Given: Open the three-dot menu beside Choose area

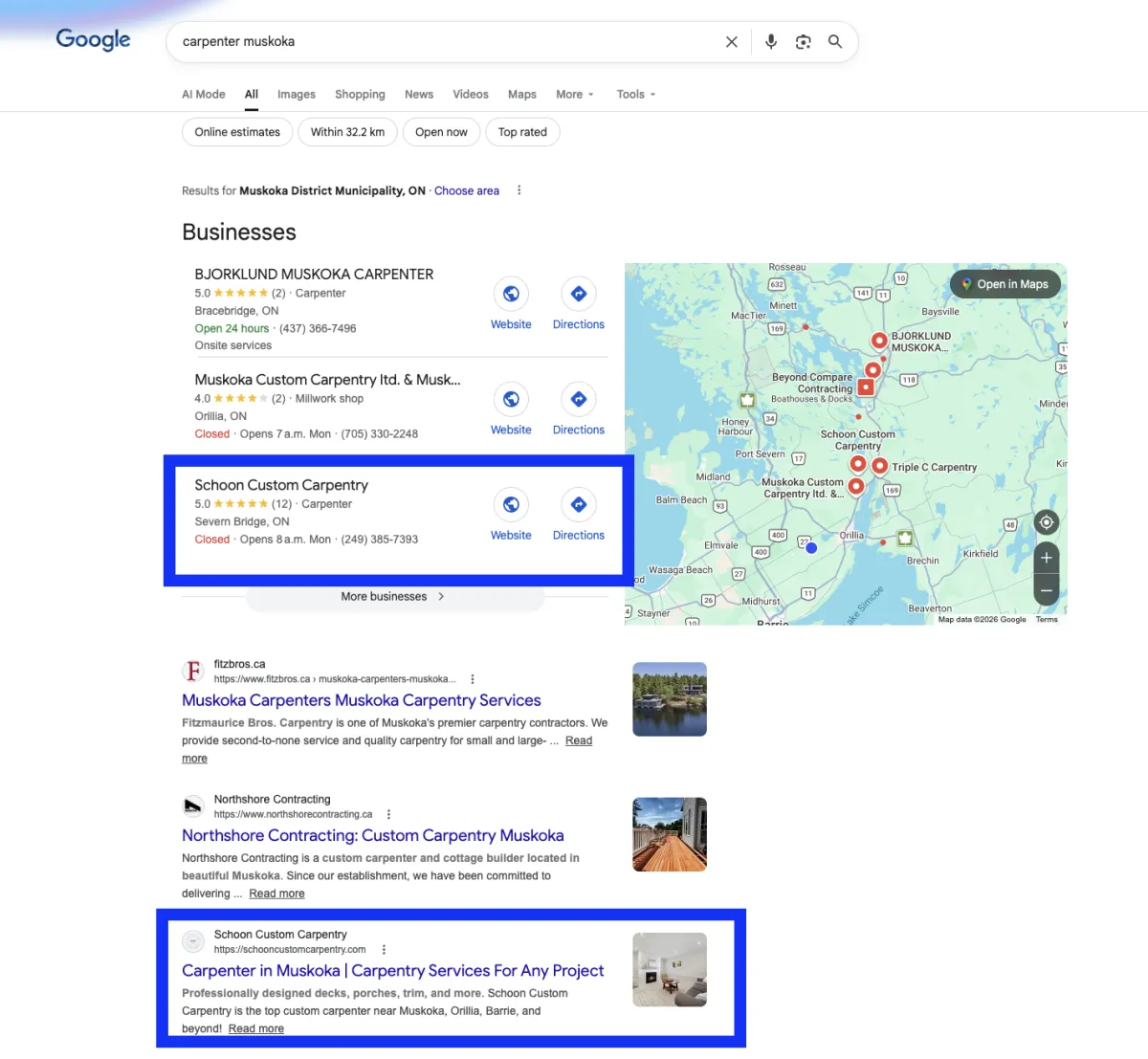Looking at the screenshot, I should click(x=519, y=190).
